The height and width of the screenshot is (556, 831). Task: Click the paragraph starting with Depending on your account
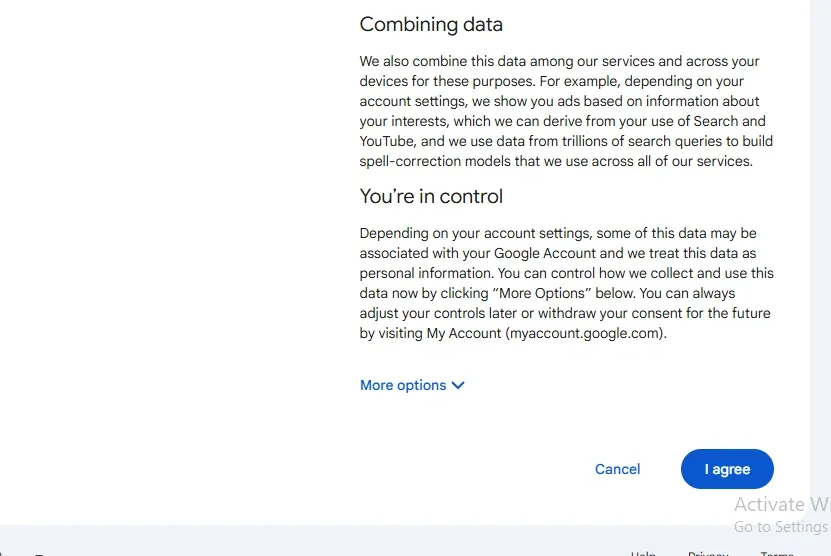pyautogui.click(x=566, y=283)
